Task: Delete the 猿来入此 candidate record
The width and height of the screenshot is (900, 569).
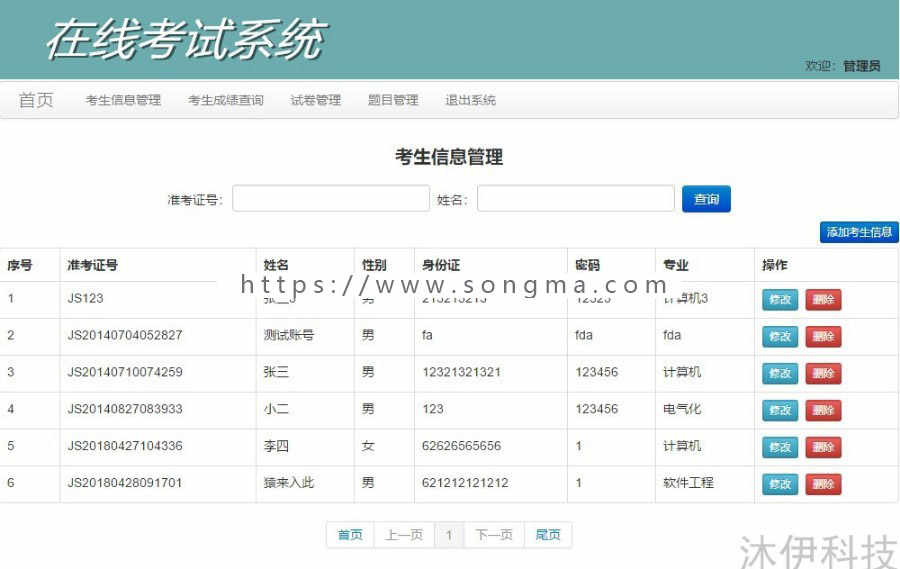Action: click(823, 484)
